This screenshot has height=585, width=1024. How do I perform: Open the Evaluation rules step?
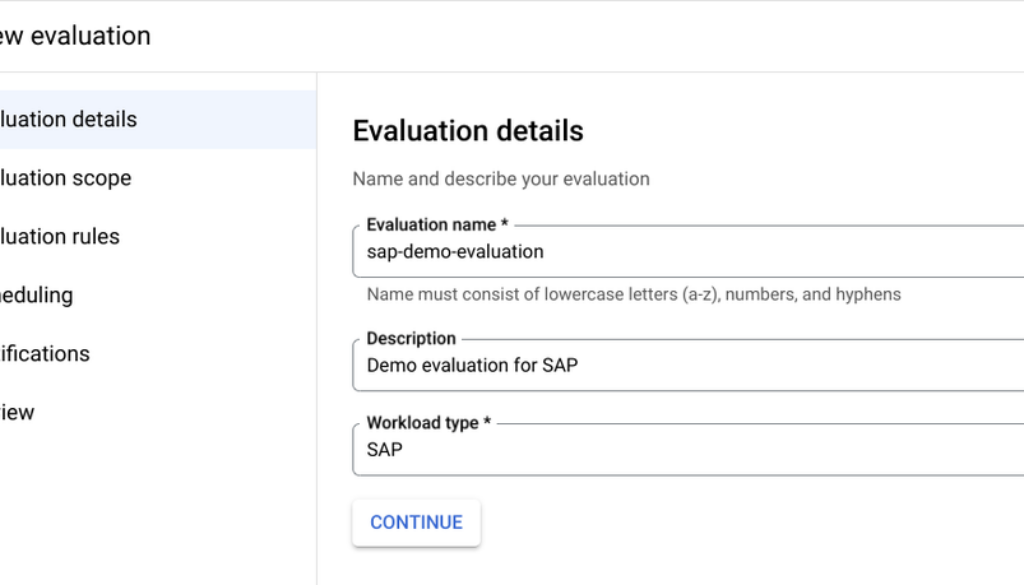pyautogui.click(x=60, y=237)
